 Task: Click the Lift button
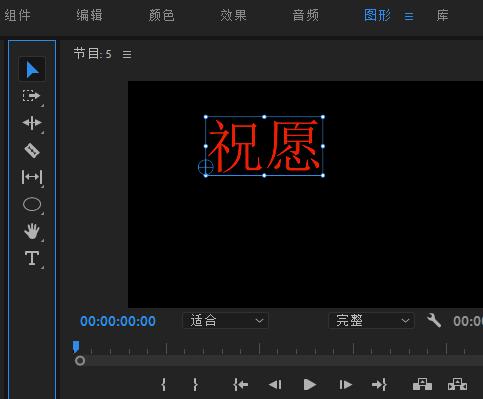[422, 384]
